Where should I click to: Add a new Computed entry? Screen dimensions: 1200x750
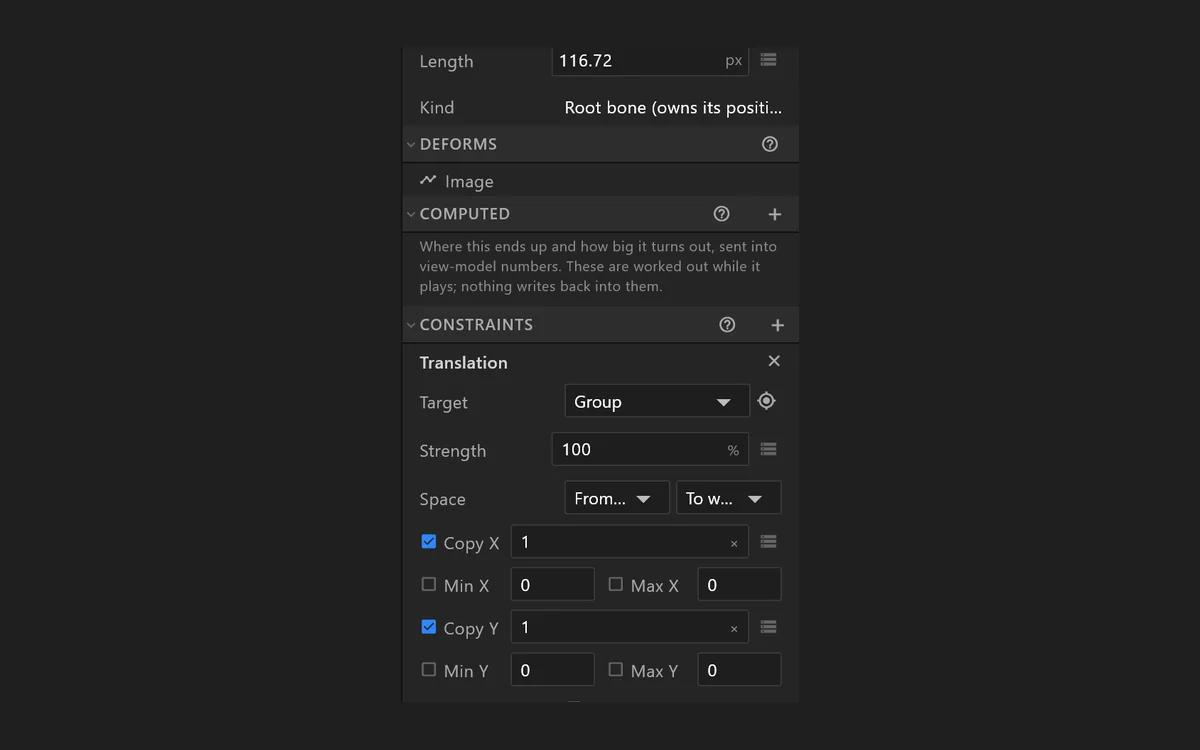pyautogui.click(x=774, y=214)
